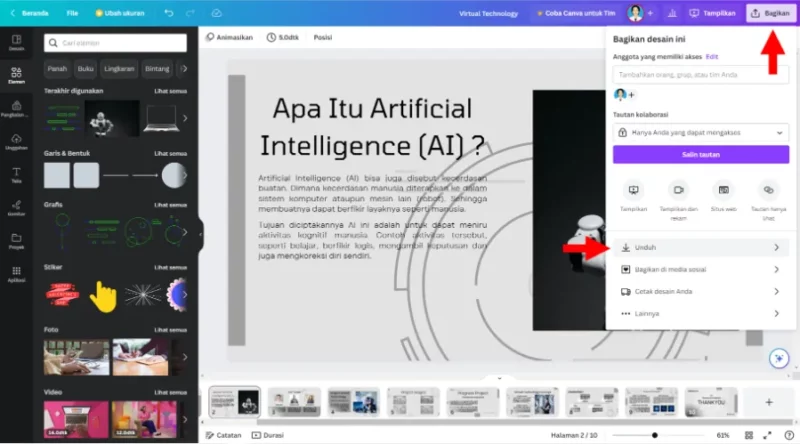Click the Tampilkan present button in header
This screenshot has width=800, height=444.
pos(713,13)
